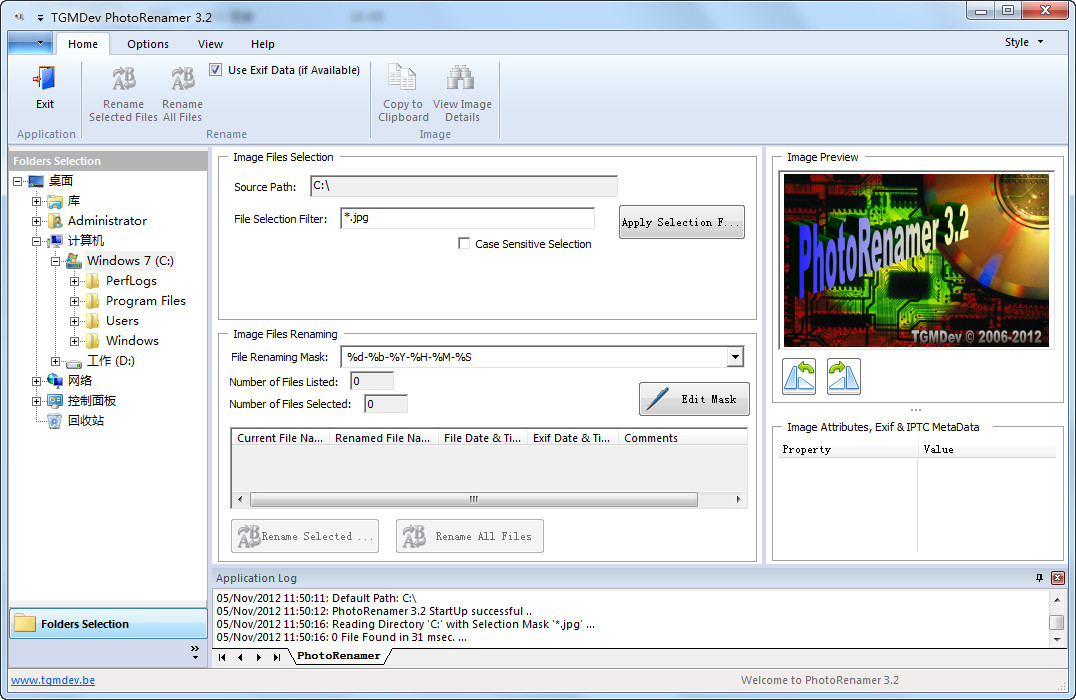Click the Current File Name column header
Screen dimensions: 1076x700
280,438
